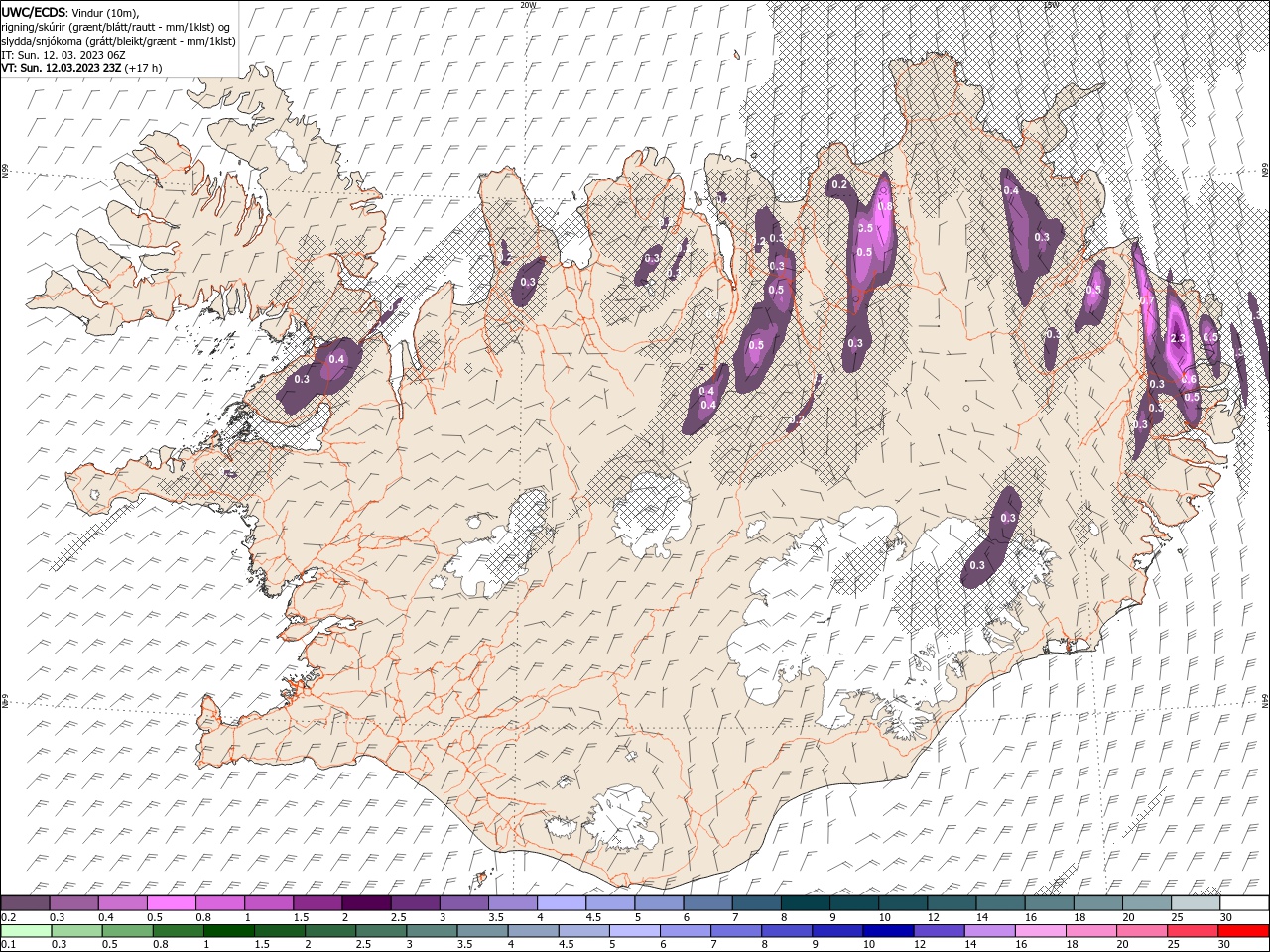Select the dark teal snow swatch between 8 and 9
1270x952 pixels.
pyautogui.click(x=805, y=902)
